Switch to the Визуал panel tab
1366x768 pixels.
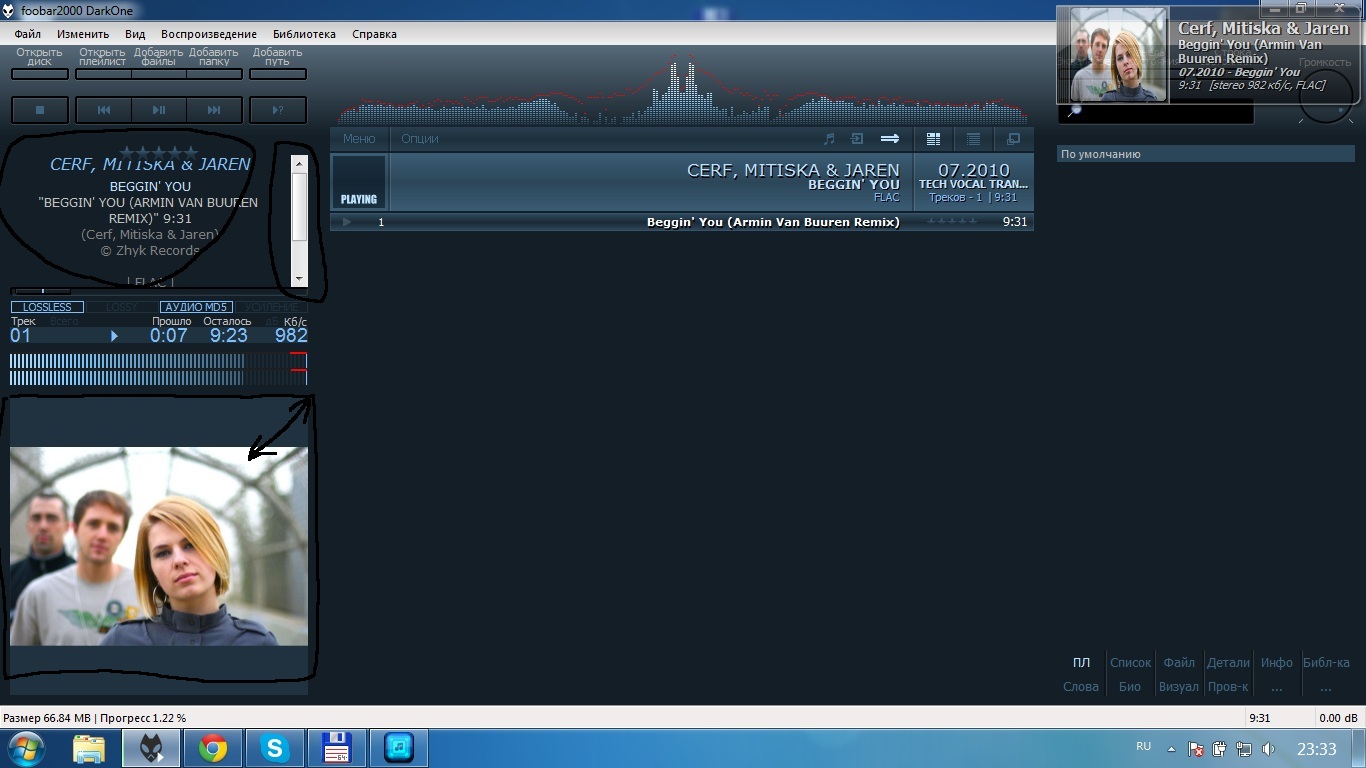point(1179,686)
